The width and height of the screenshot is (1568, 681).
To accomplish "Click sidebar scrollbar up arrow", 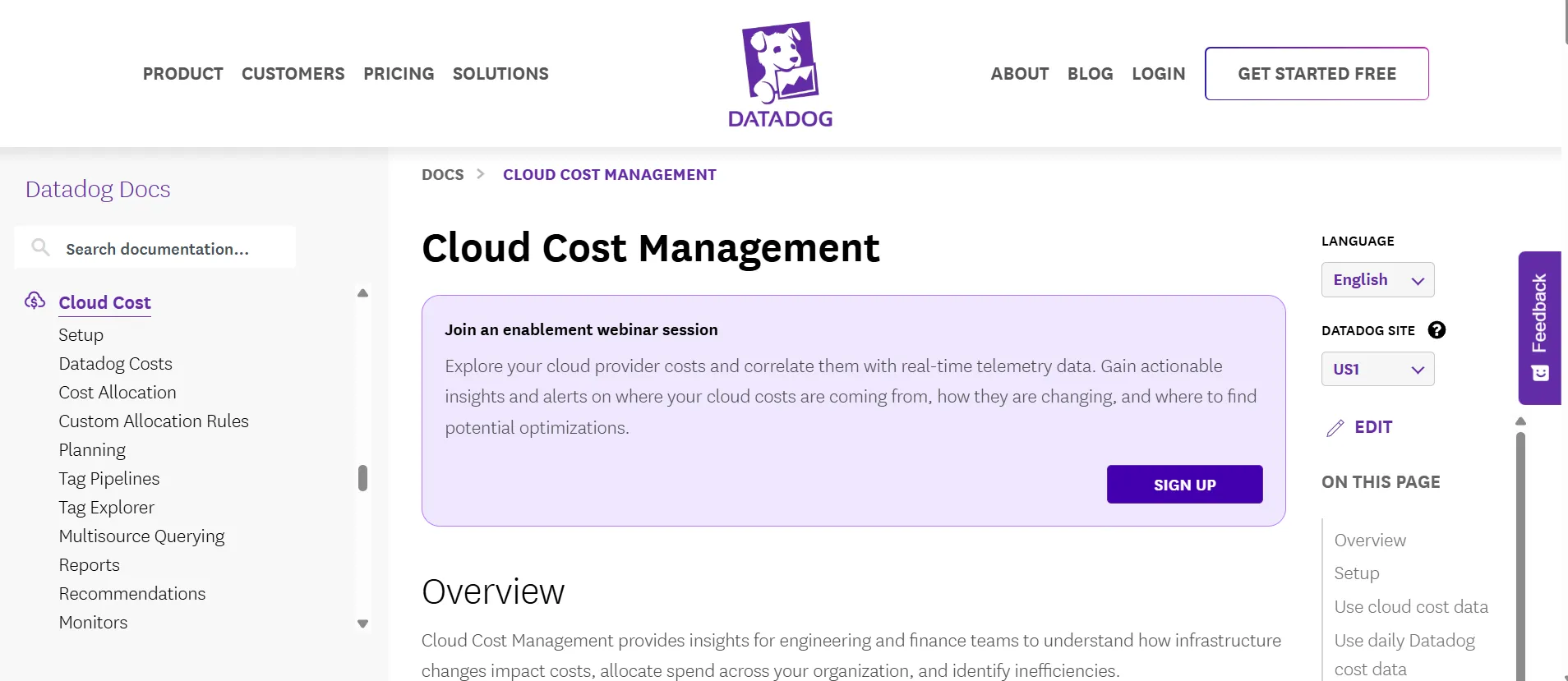I will click(x=362, y=293).
